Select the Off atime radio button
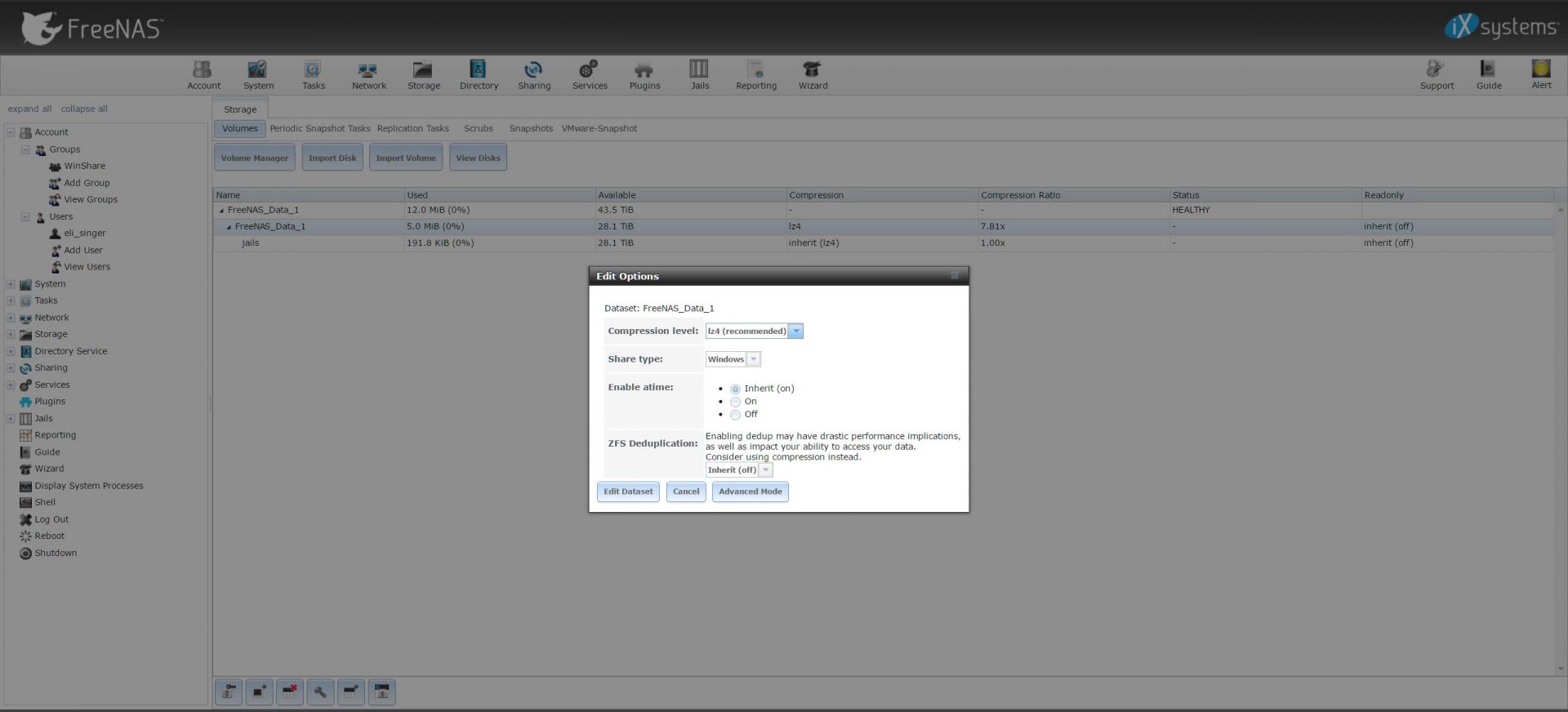 pos(735,415)
